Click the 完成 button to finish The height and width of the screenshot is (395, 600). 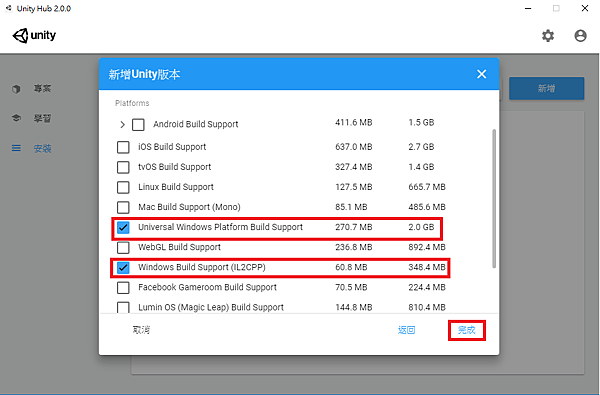[x=466, y=330]
